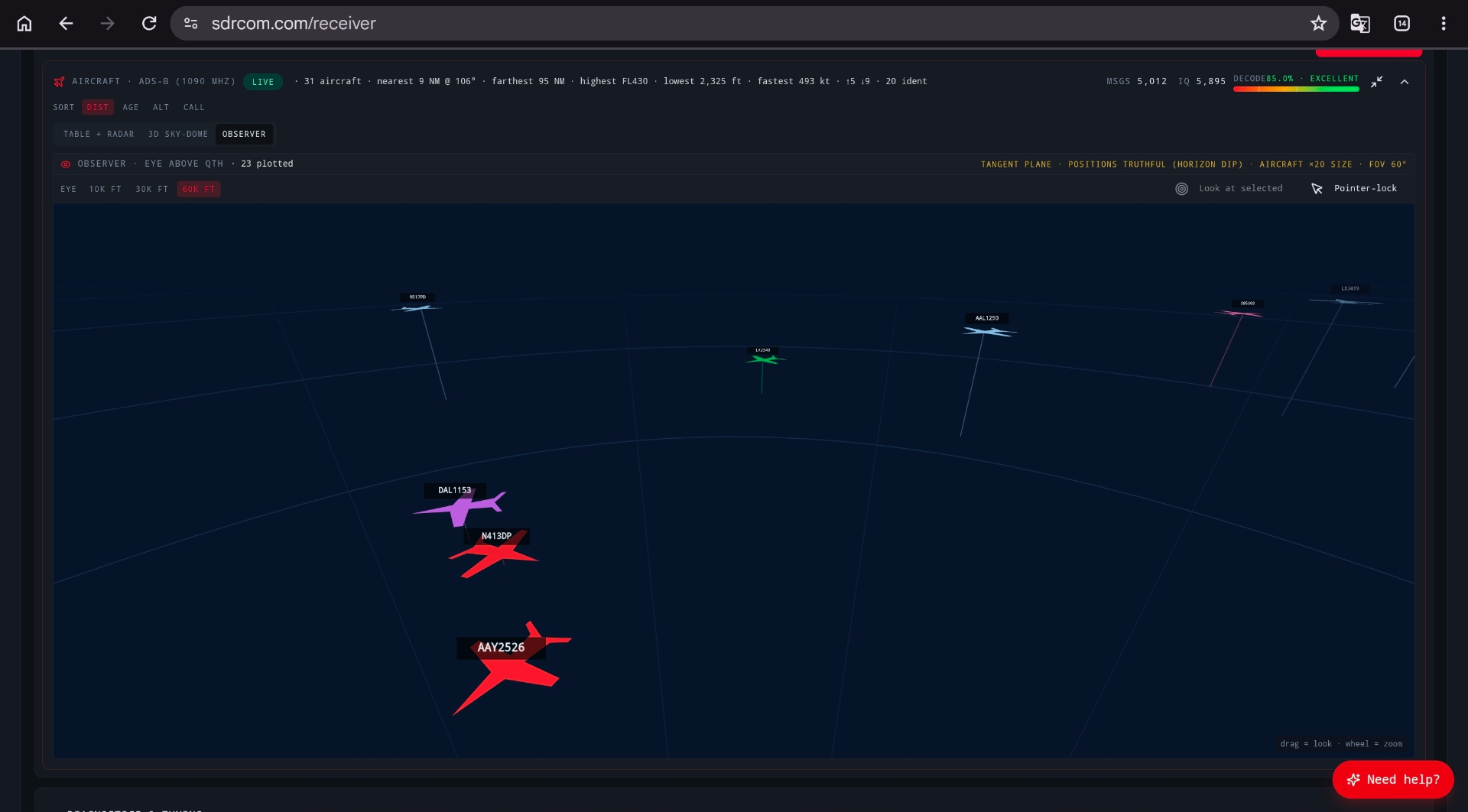1468x812 pixels.
Task: Click the AAY2526 callsign label
Action: click(501, 648)
